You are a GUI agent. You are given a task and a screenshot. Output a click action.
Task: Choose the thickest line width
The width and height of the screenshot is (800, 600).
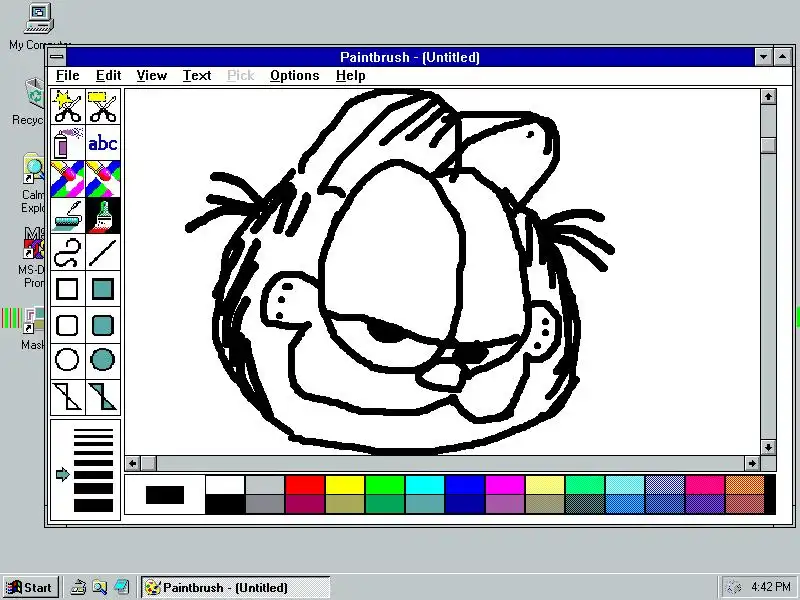pyautogui.click(x=93, y=505)
